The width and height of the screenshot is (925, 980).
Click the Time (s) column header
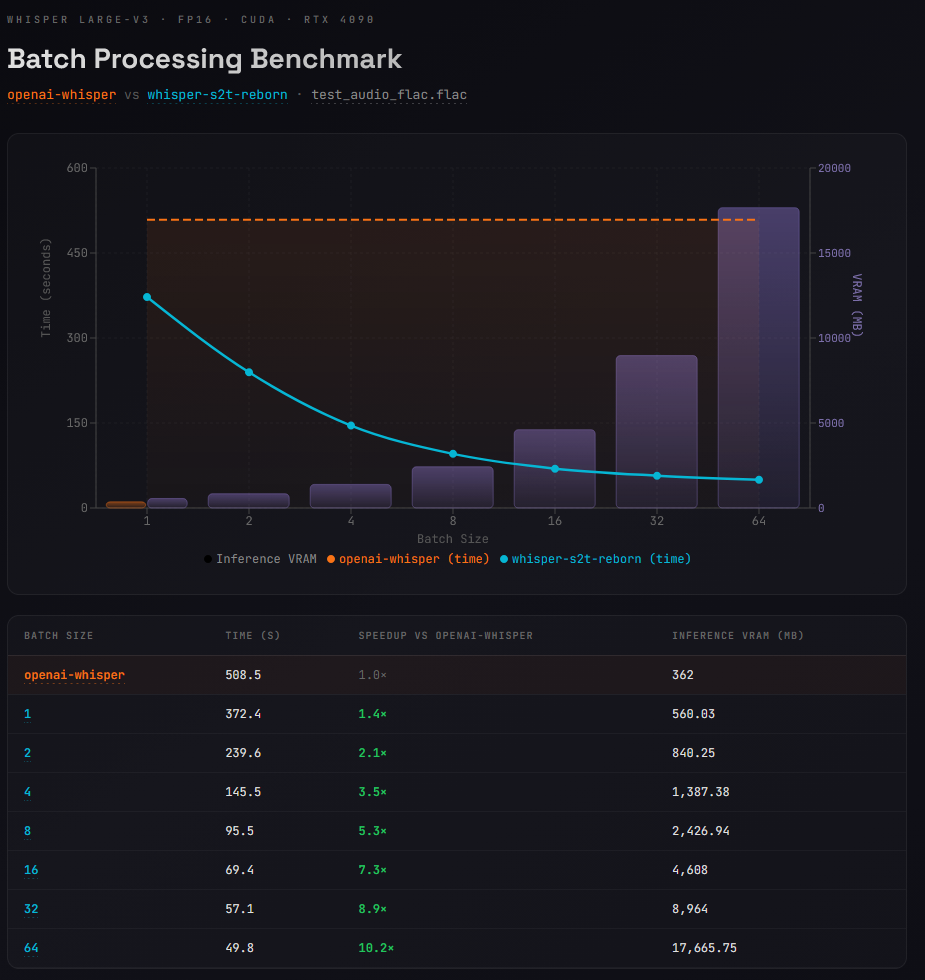point(252,636)
